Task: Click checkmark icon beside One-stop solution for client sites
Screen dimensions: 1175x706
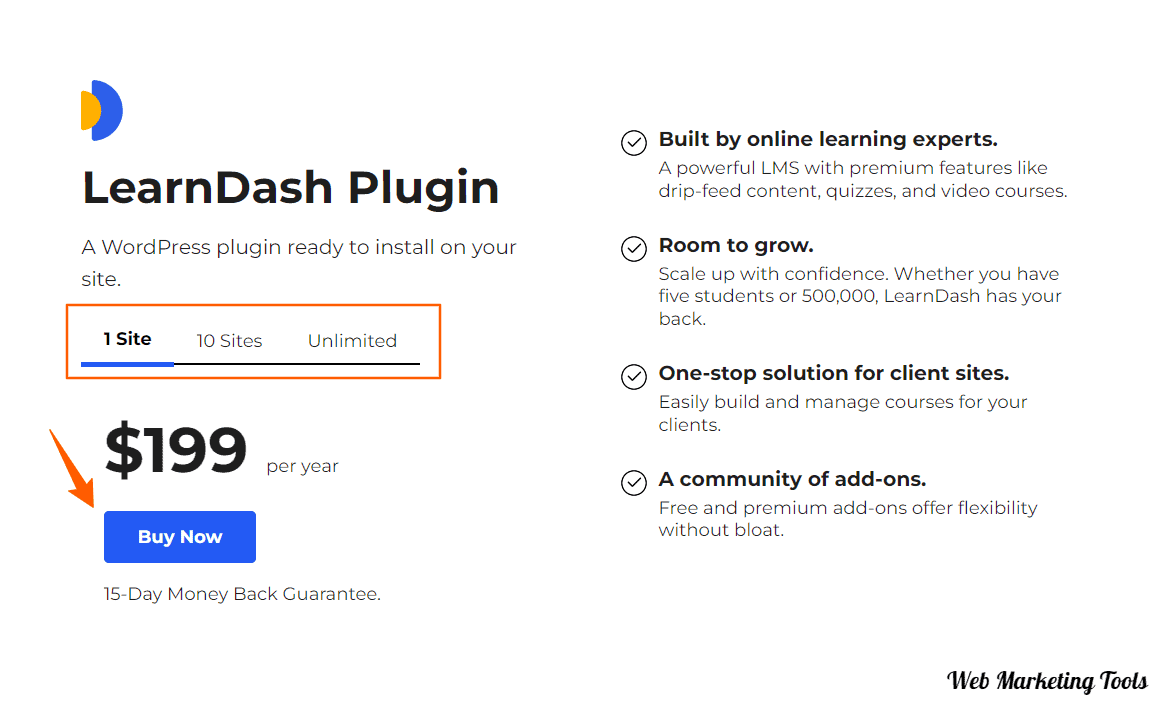Action: tap(634, 376)
